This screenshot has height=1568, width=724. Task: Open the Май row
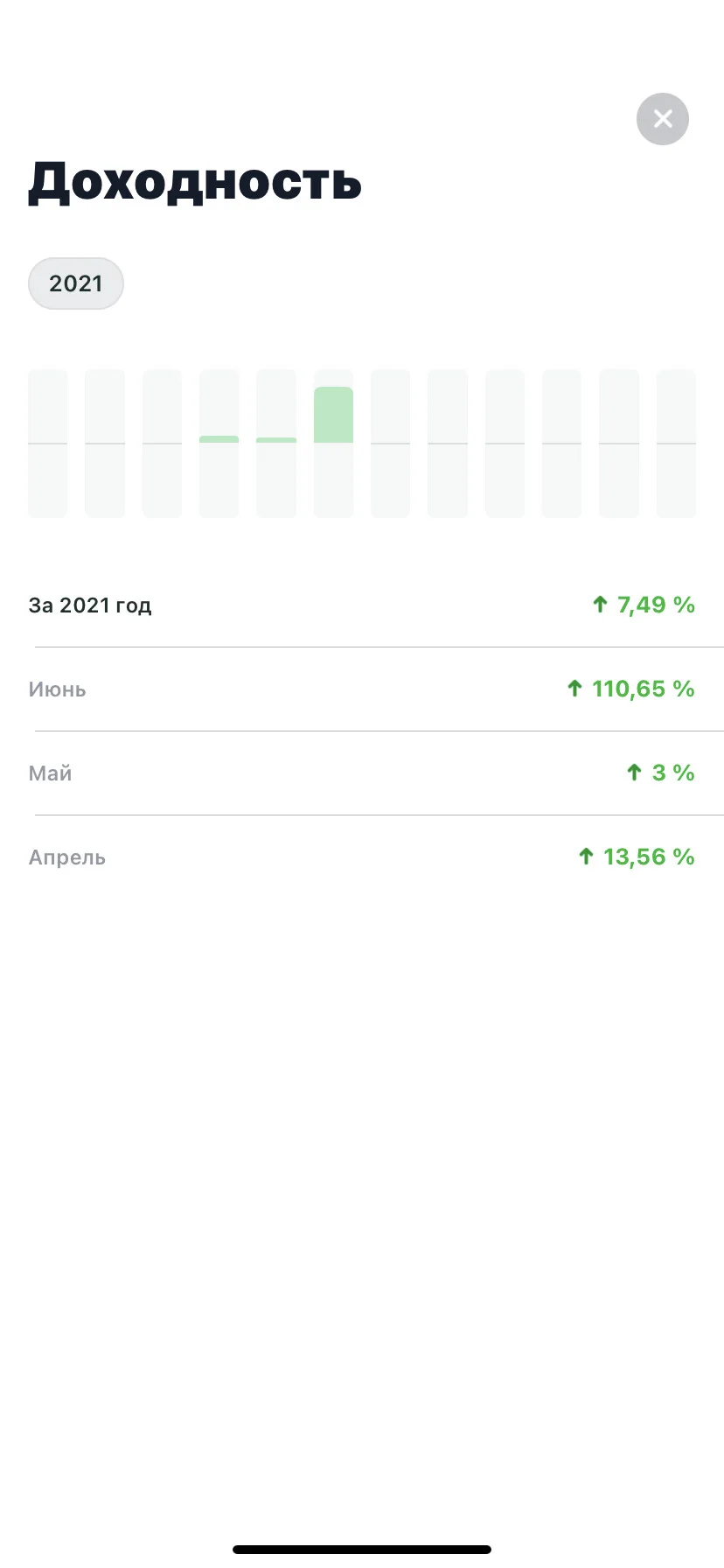pyautogui.click(x=362, y=773)
